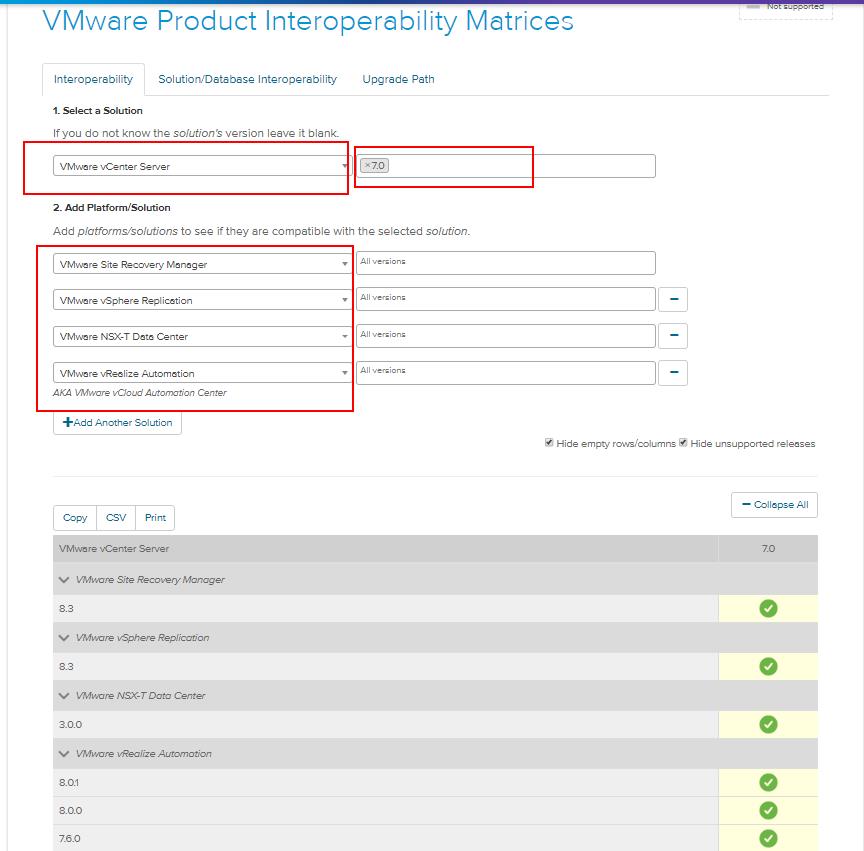This screenshot has width=864, height=851.
Task: Click vRealize Automation All versions field
Action: tap(506, 373)
